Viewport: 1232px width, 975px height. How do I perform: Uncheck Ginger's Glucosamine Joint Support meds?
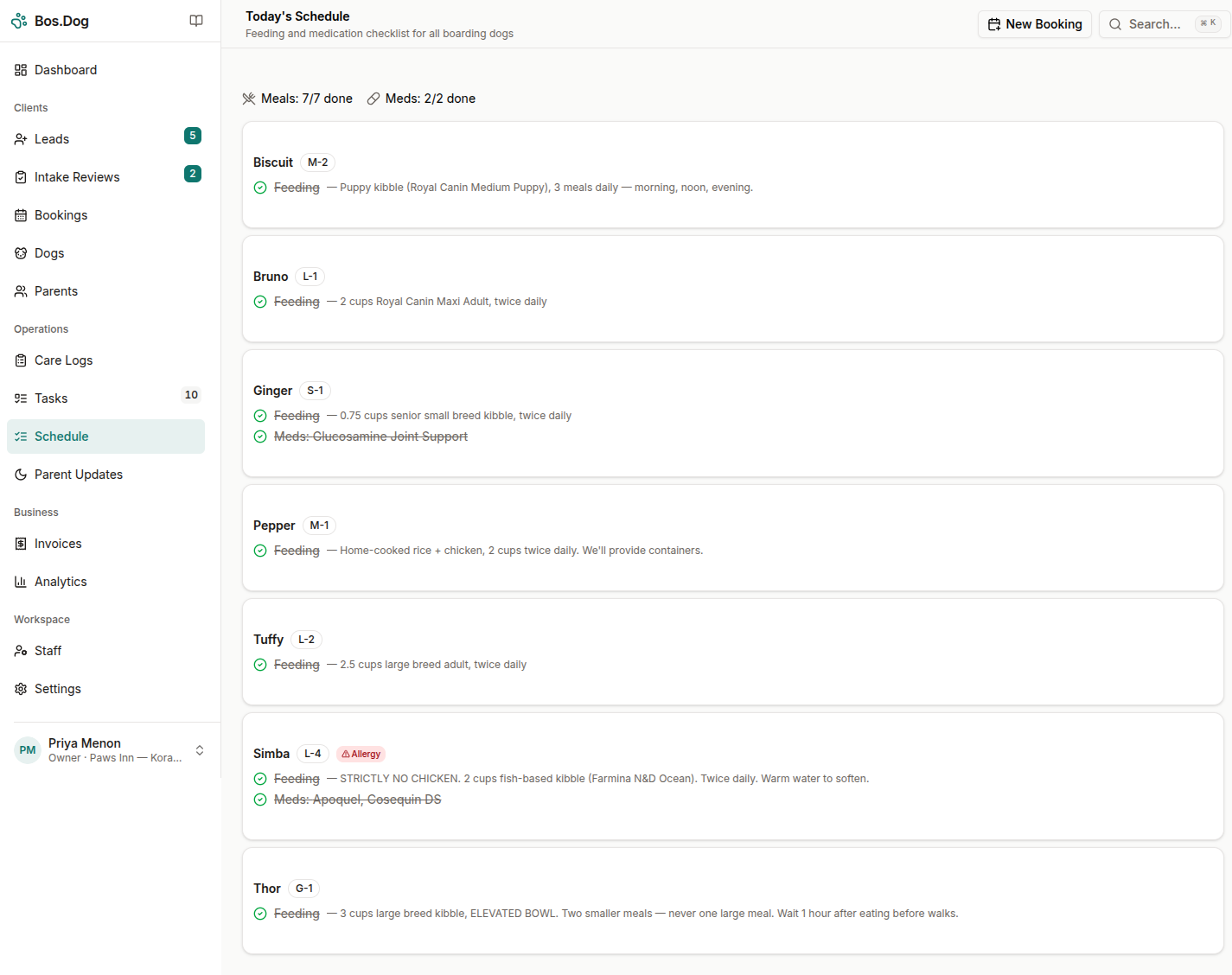260,437
